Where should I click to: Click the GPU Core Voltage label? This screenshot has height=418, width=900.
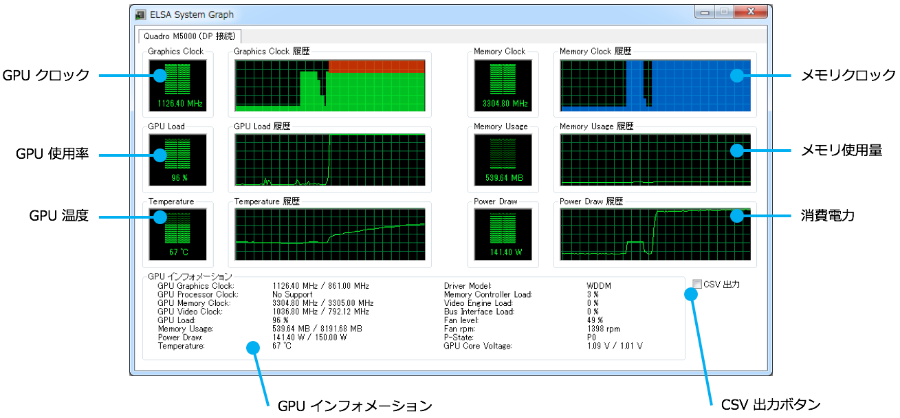coord(478,346)
